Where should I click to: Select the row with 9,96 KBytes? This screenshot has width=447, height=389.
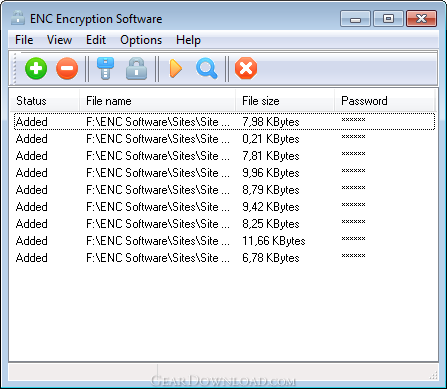224,173
